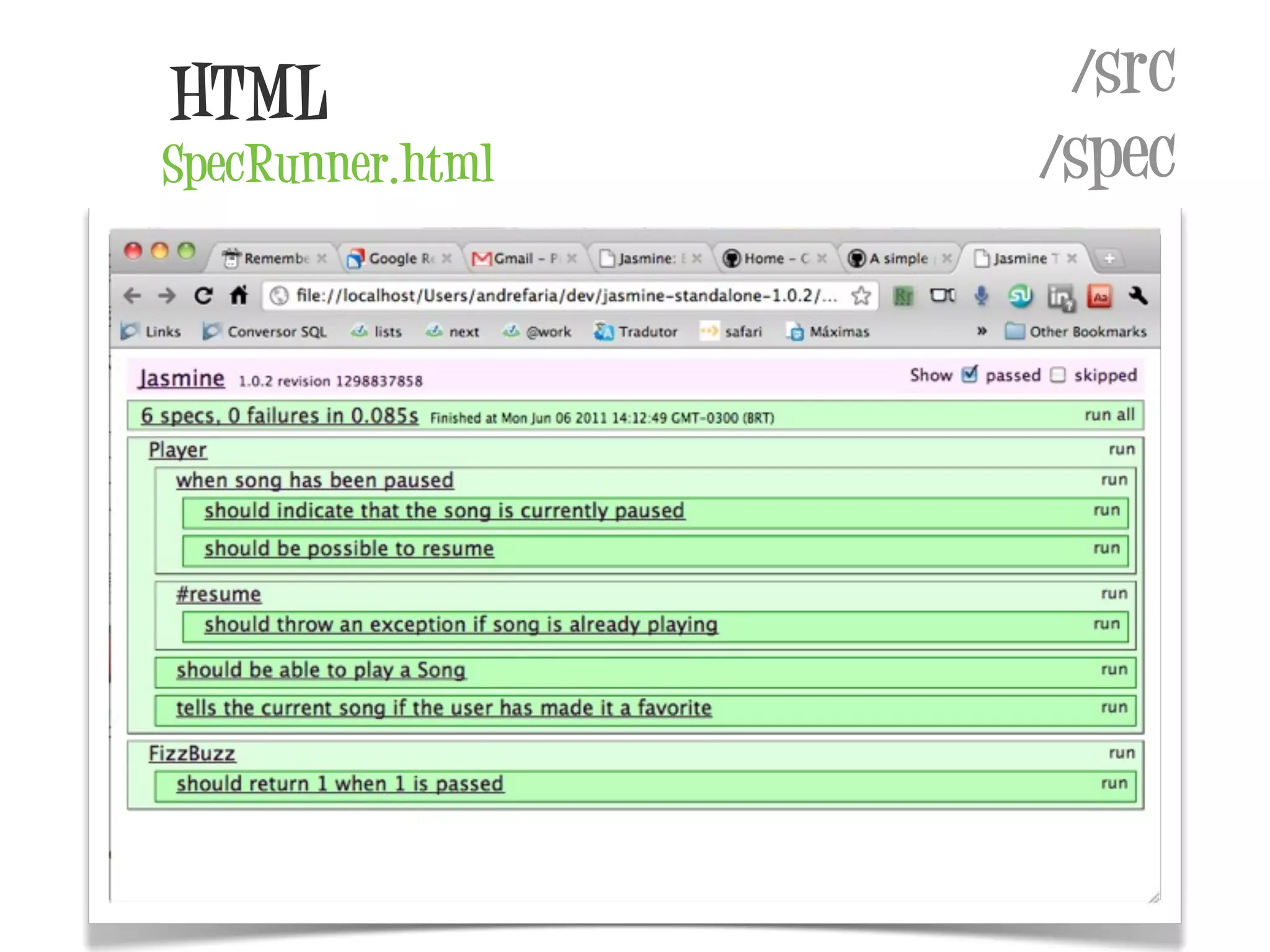Open the home page via house icon
Screen dimensions: 1270x952
tap(239, 295)
